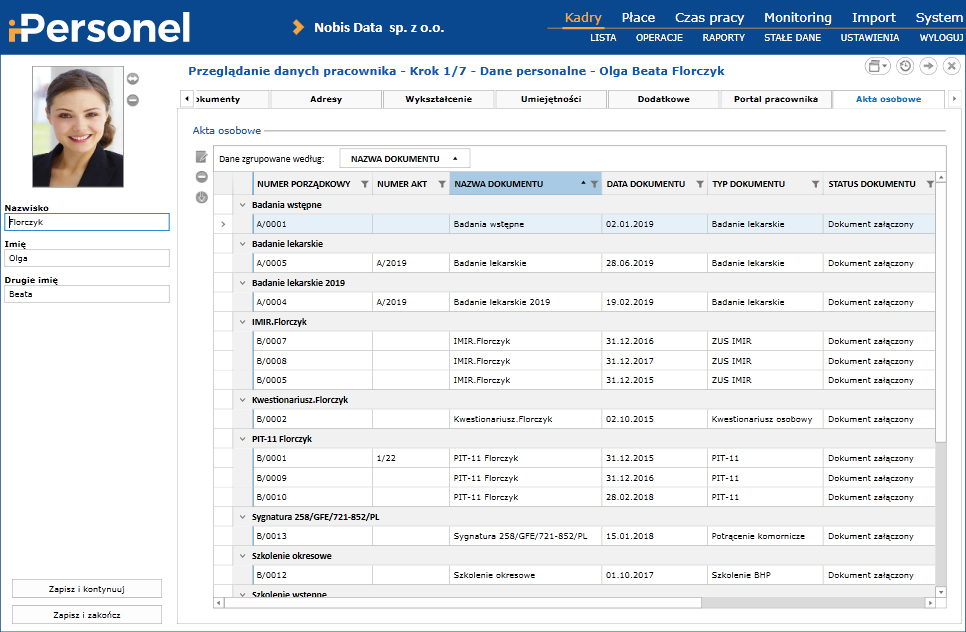This screenshot has height=632, width=966.
Task: Click the download document icon left of grid
Action: 201,197
